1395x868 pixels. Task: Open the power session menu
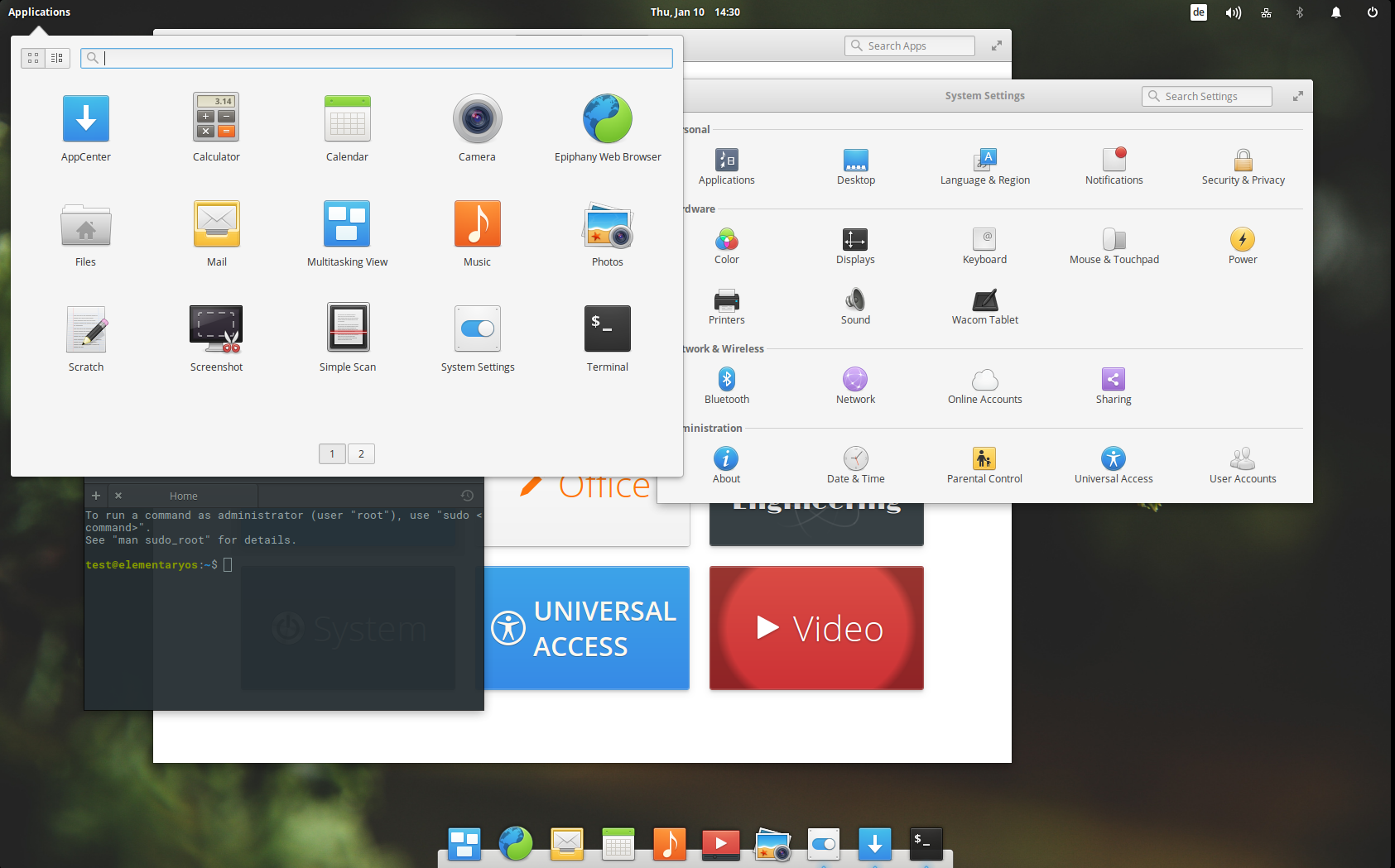1372,12
